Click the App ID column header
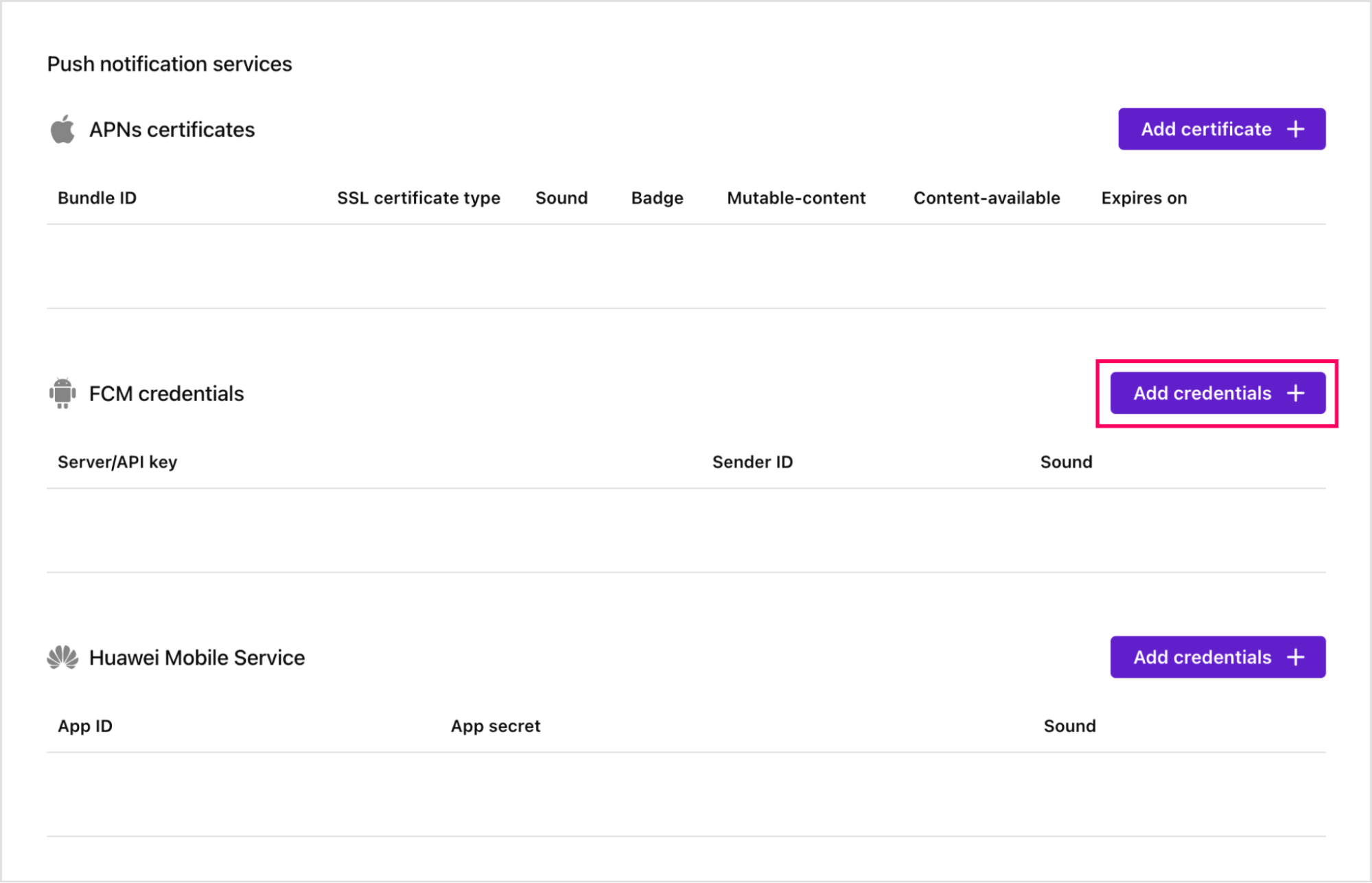 (x=85, y=726)
